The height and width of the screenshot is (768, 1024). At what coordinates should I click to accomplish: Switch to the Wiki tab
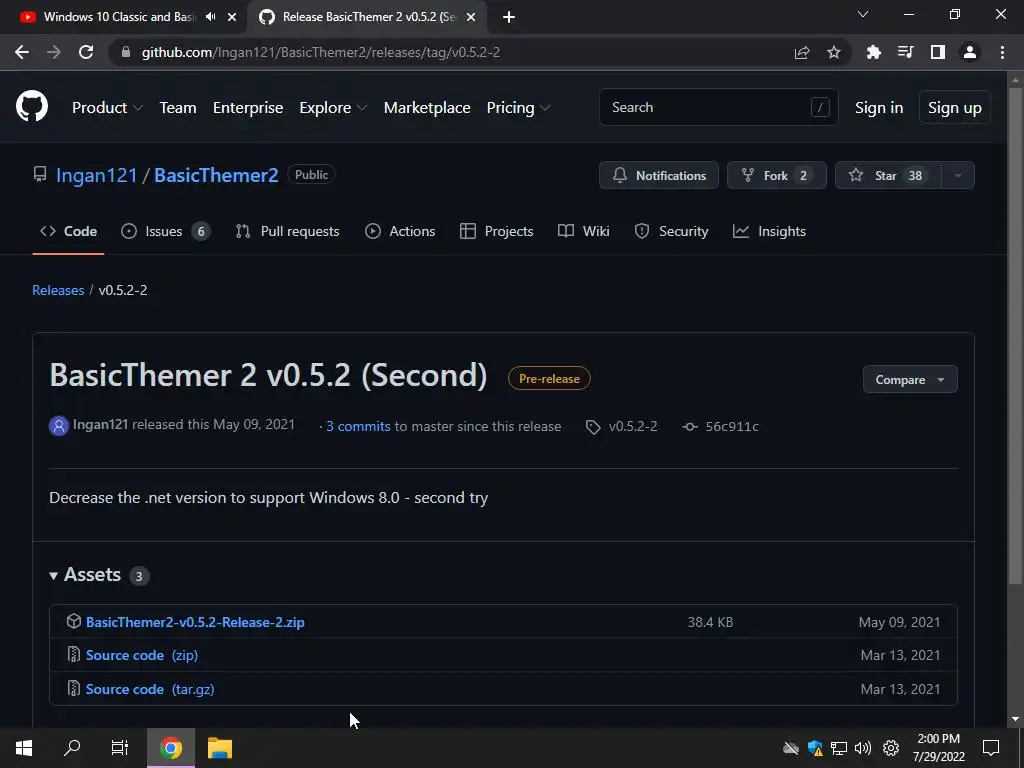pyautogui.click(x=583, y=231)
